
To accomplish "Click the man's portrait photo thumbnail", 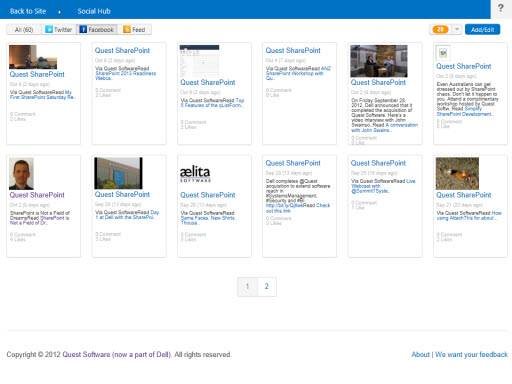I will point(21,173).
